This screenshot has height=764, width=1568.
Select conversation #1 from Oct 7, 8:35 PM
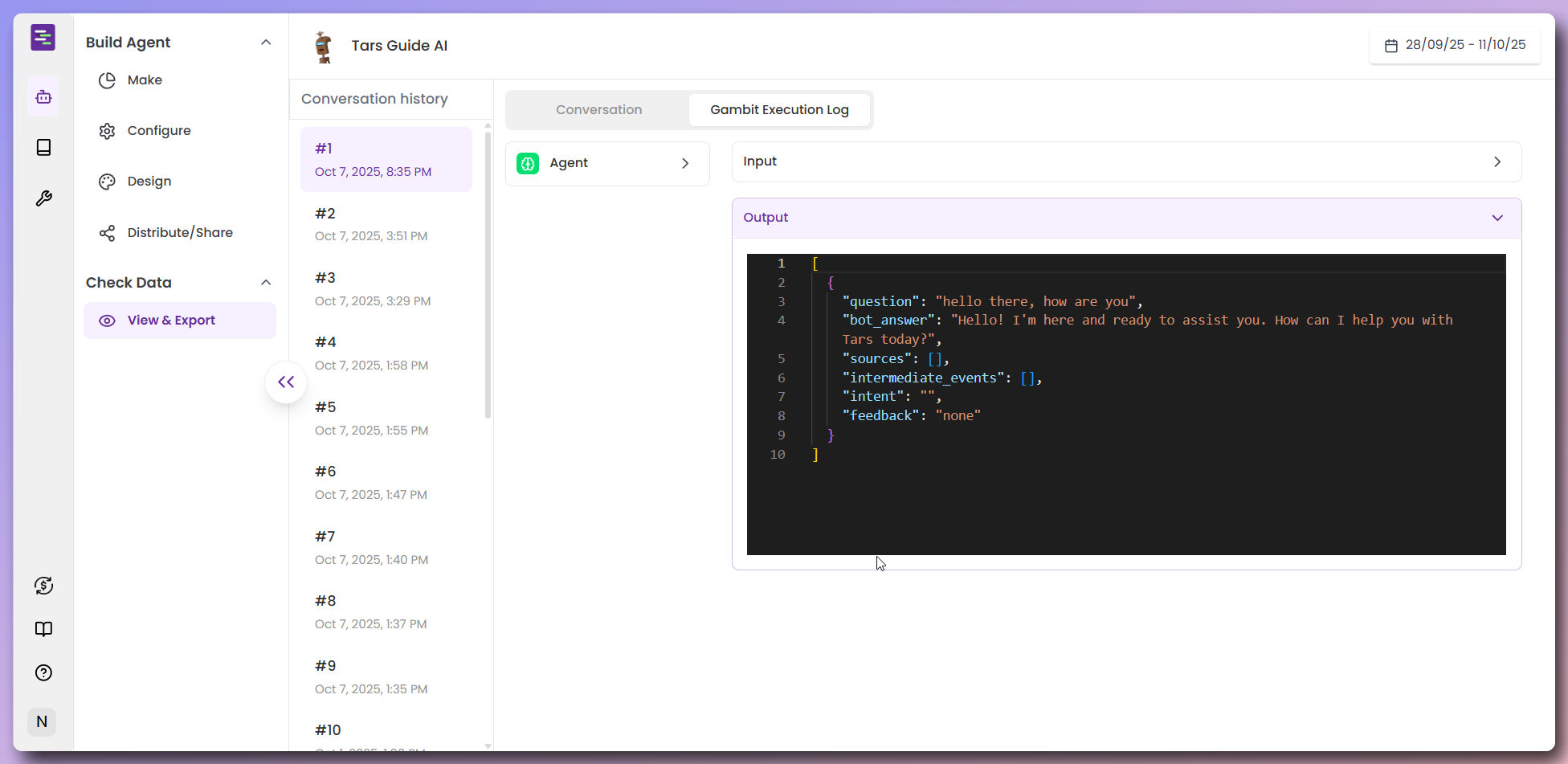[x=386, y=159]
